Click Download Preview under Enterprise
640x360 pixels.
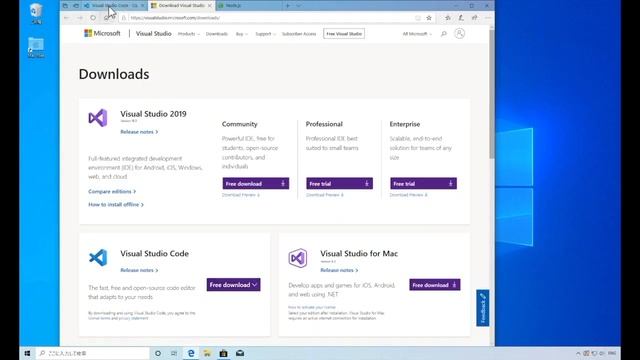(x=409, y=195)
